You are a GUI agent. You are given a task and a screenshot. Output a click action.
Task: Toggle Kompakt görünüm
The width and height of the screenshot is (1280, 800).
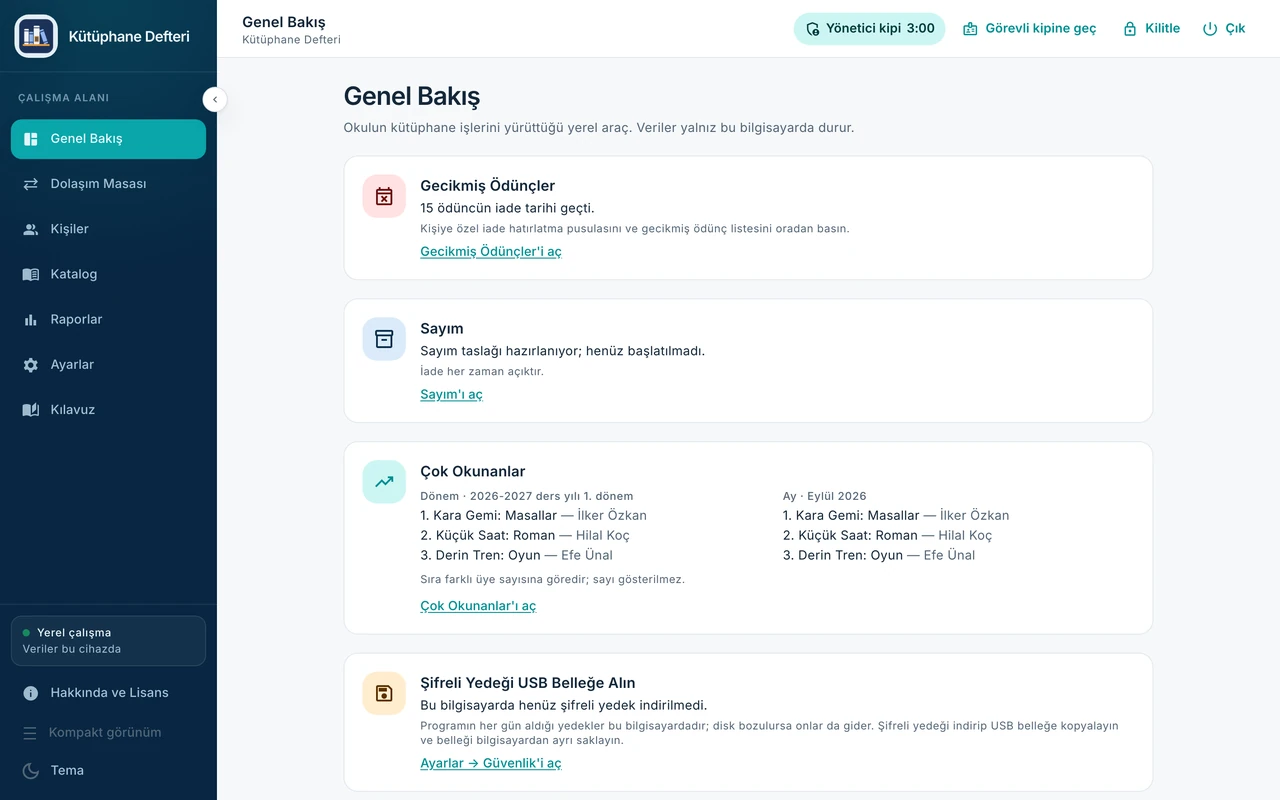point(108,733)
